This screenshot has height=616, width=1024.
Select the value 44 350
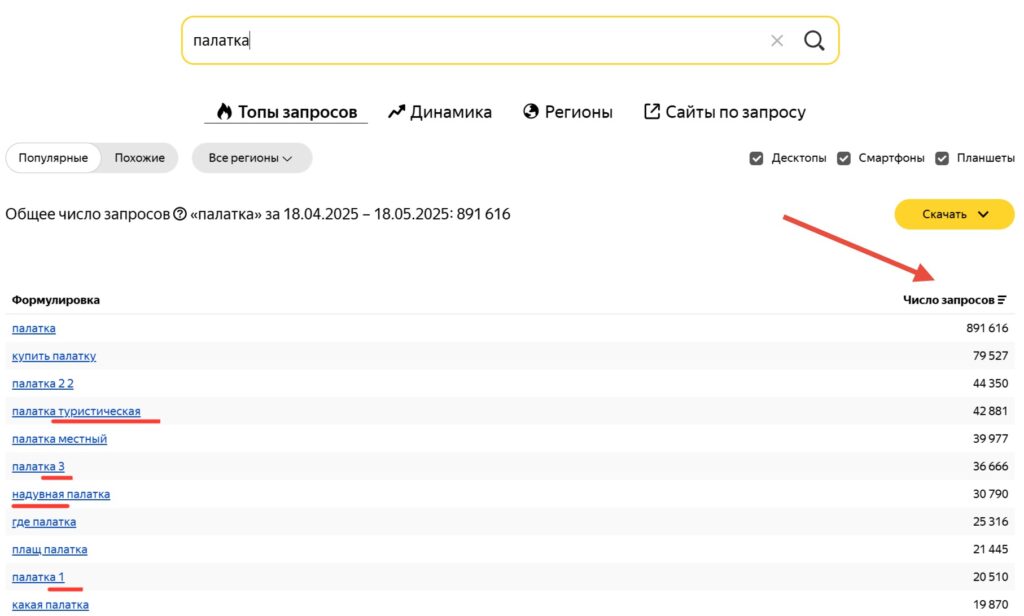(x=990, y=383)
